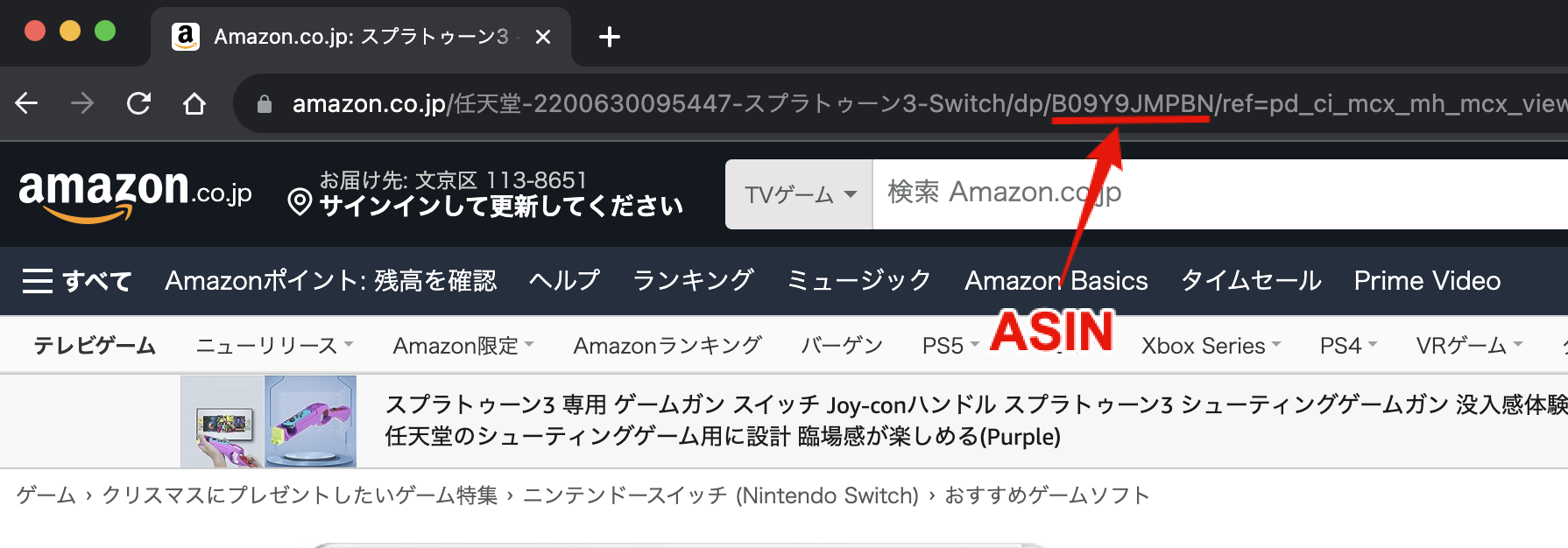The width and height of the screenshot is (1568, 548).
Task: Open a new browser tab
Action: [x=611, y=36]
